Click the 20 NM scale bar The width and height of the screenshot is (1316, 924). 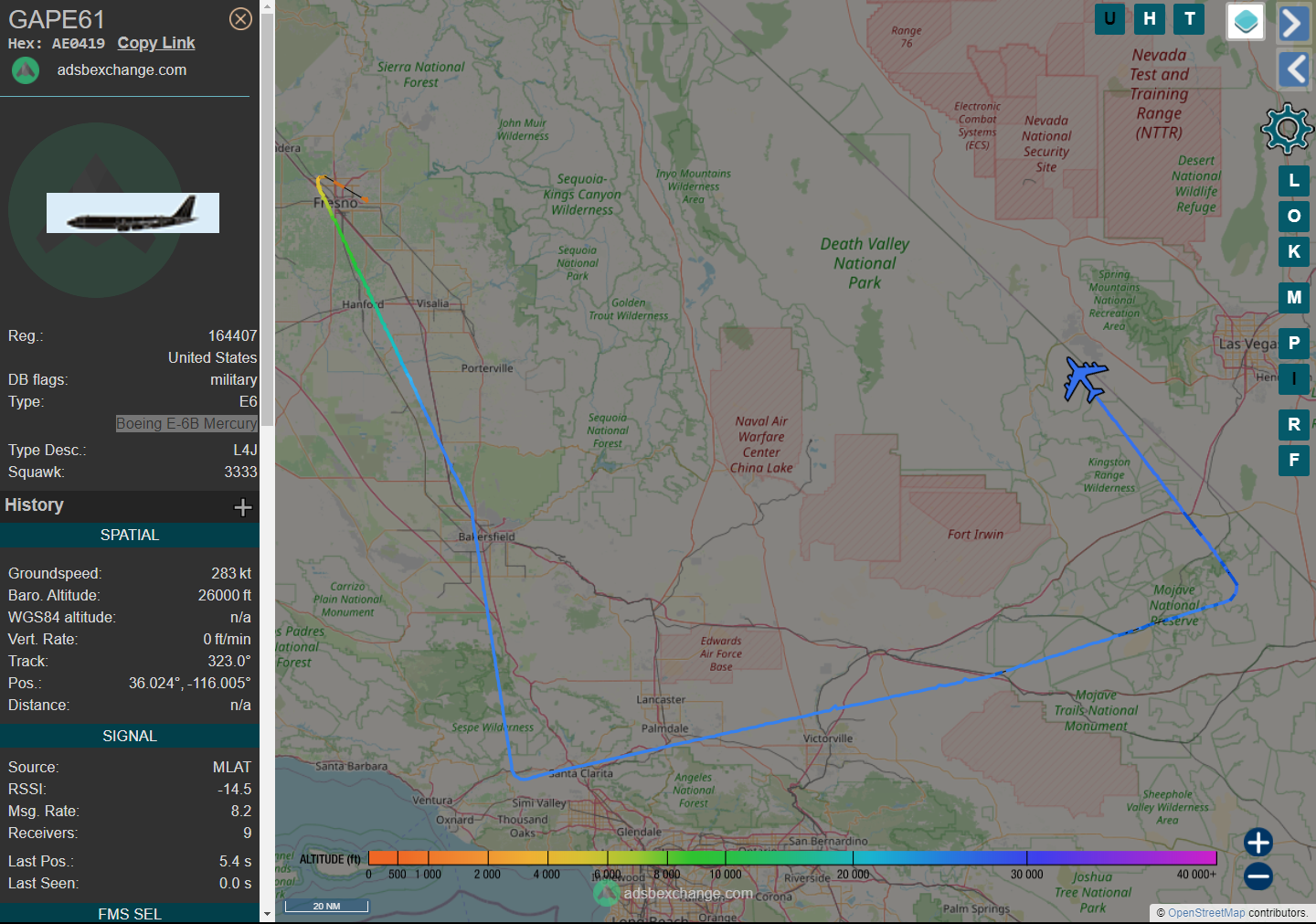[326, 906]
